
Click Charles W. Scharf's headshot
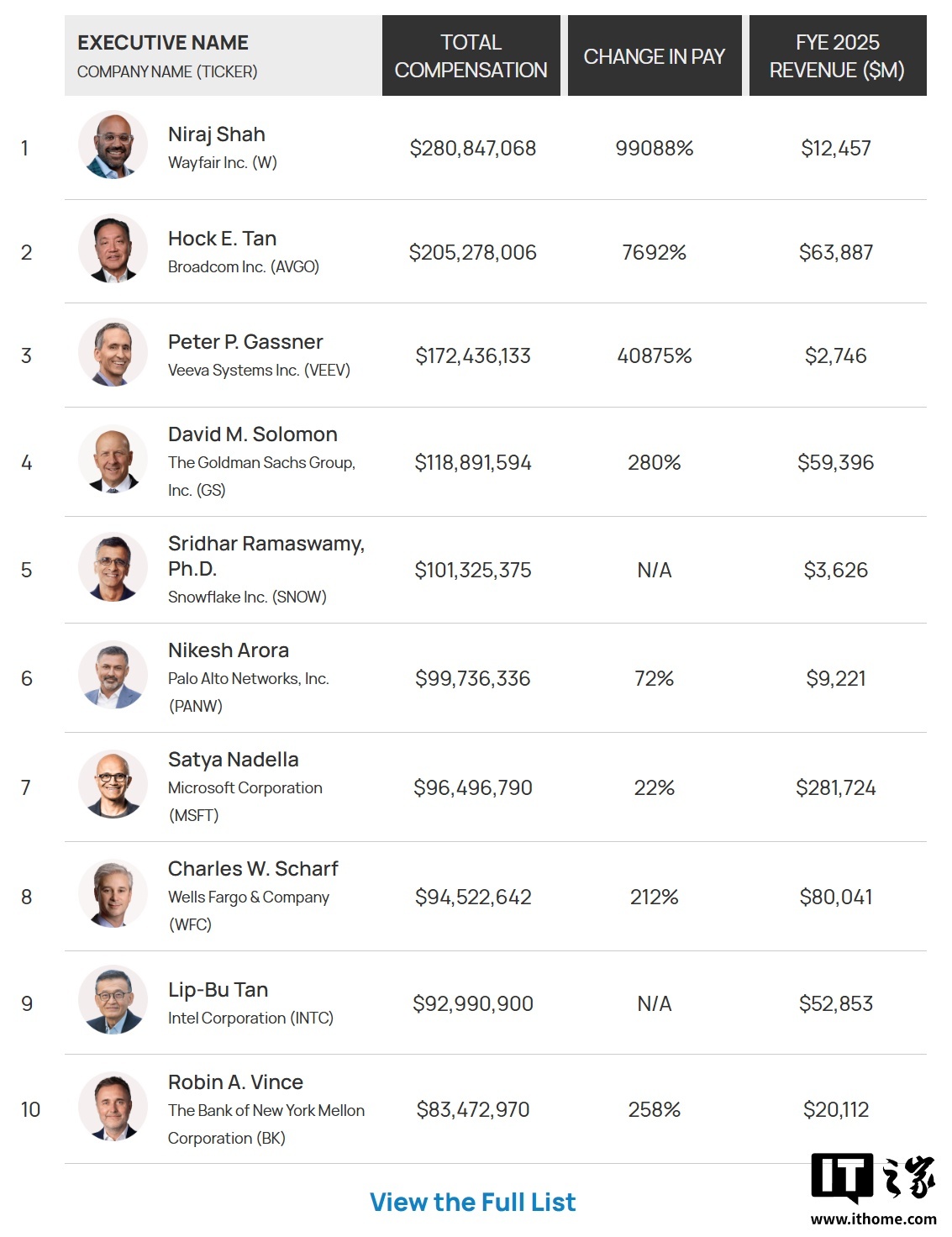click(x=113, y=893)
